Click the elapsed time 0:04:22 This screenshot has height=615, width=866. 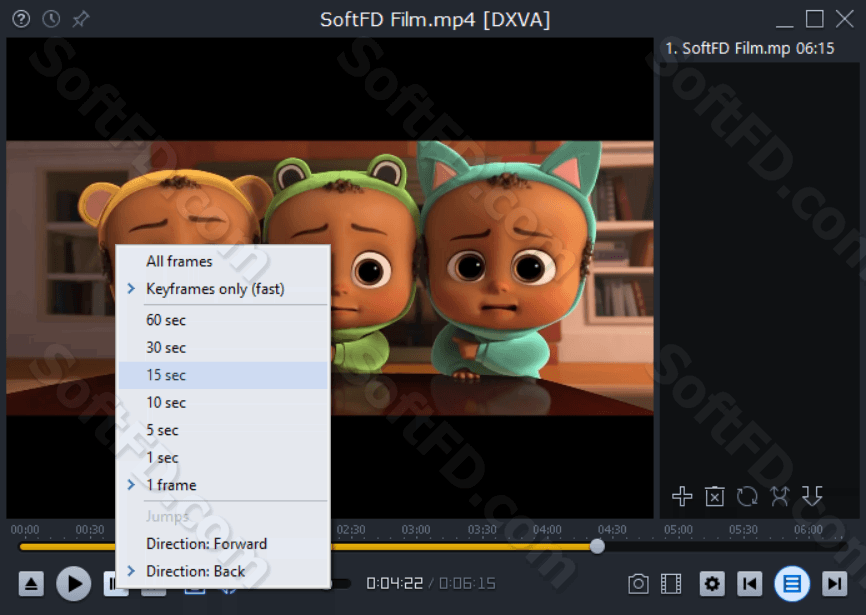(x=394, y=584)
